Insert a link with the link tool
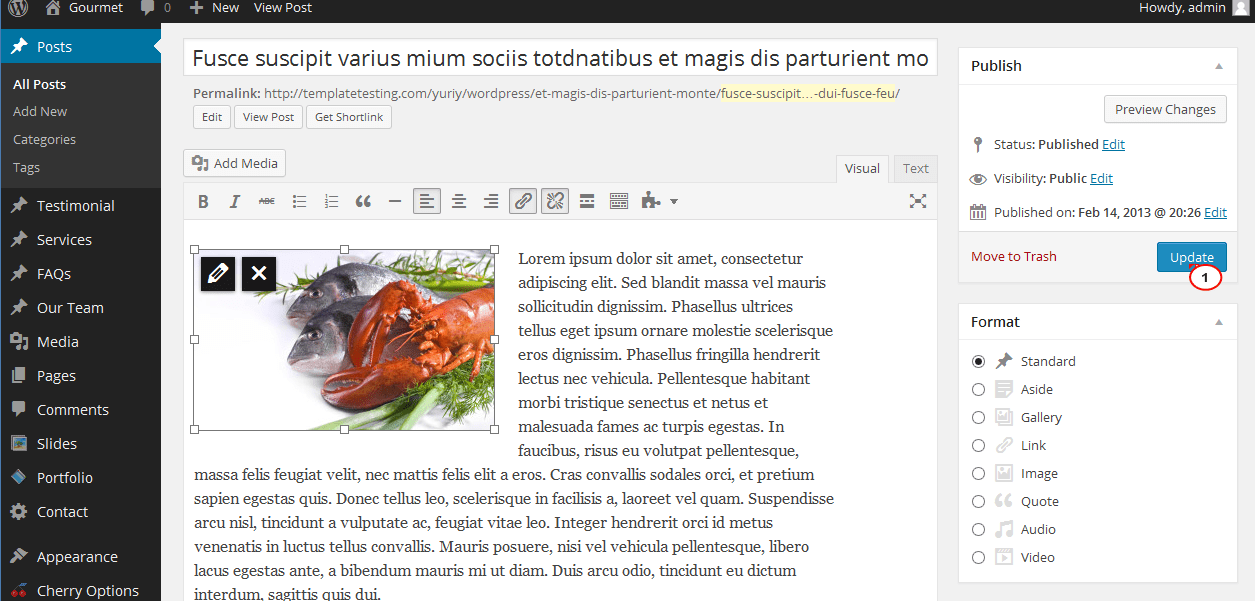Screen dimensions: 1255x601 coord(522,200)
